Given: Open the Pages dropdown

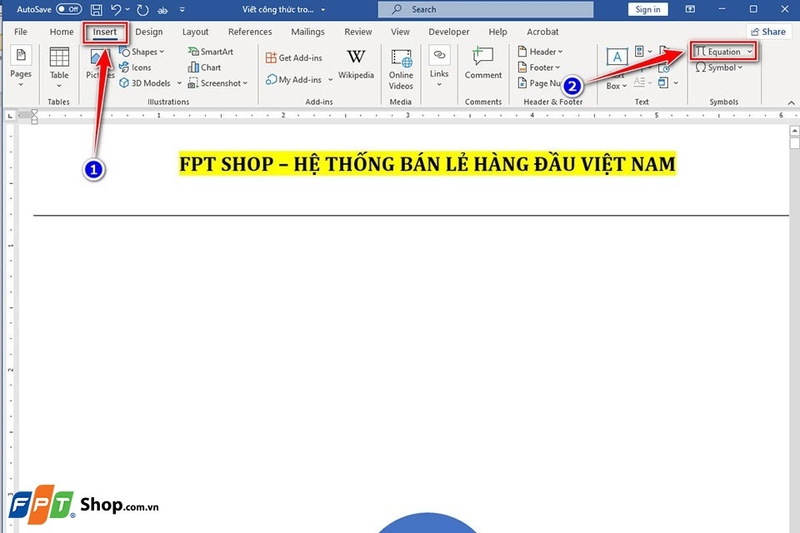Looking at the screenshot, I should [21, 66].
